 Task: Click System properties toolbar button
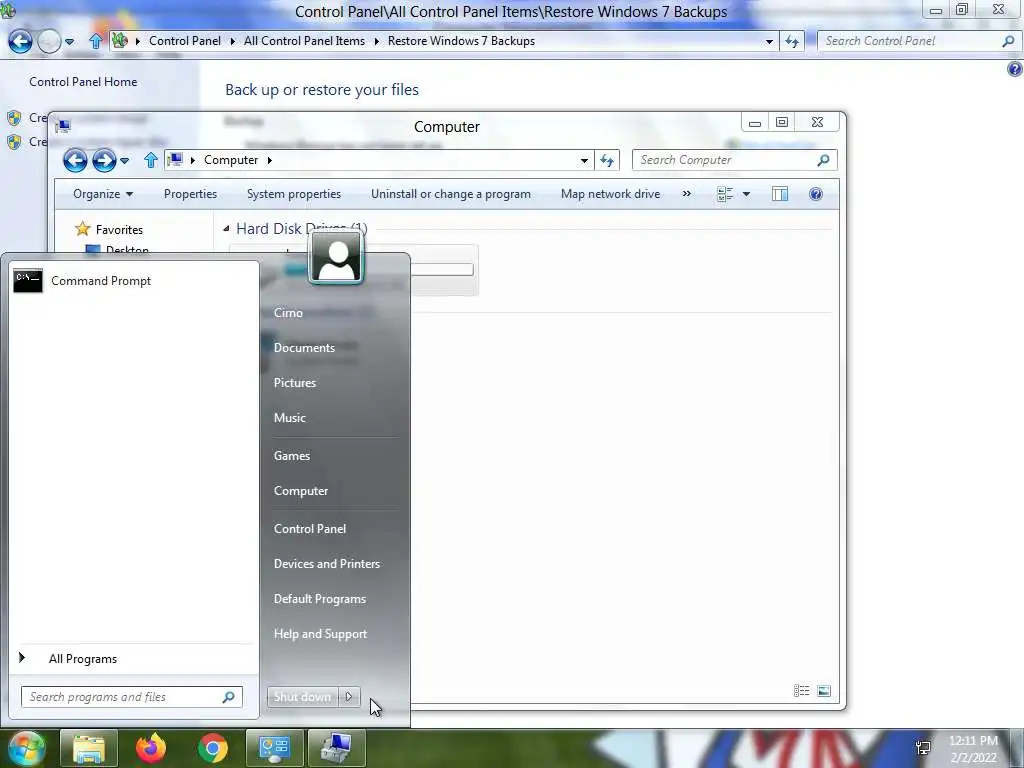point(294,194)
